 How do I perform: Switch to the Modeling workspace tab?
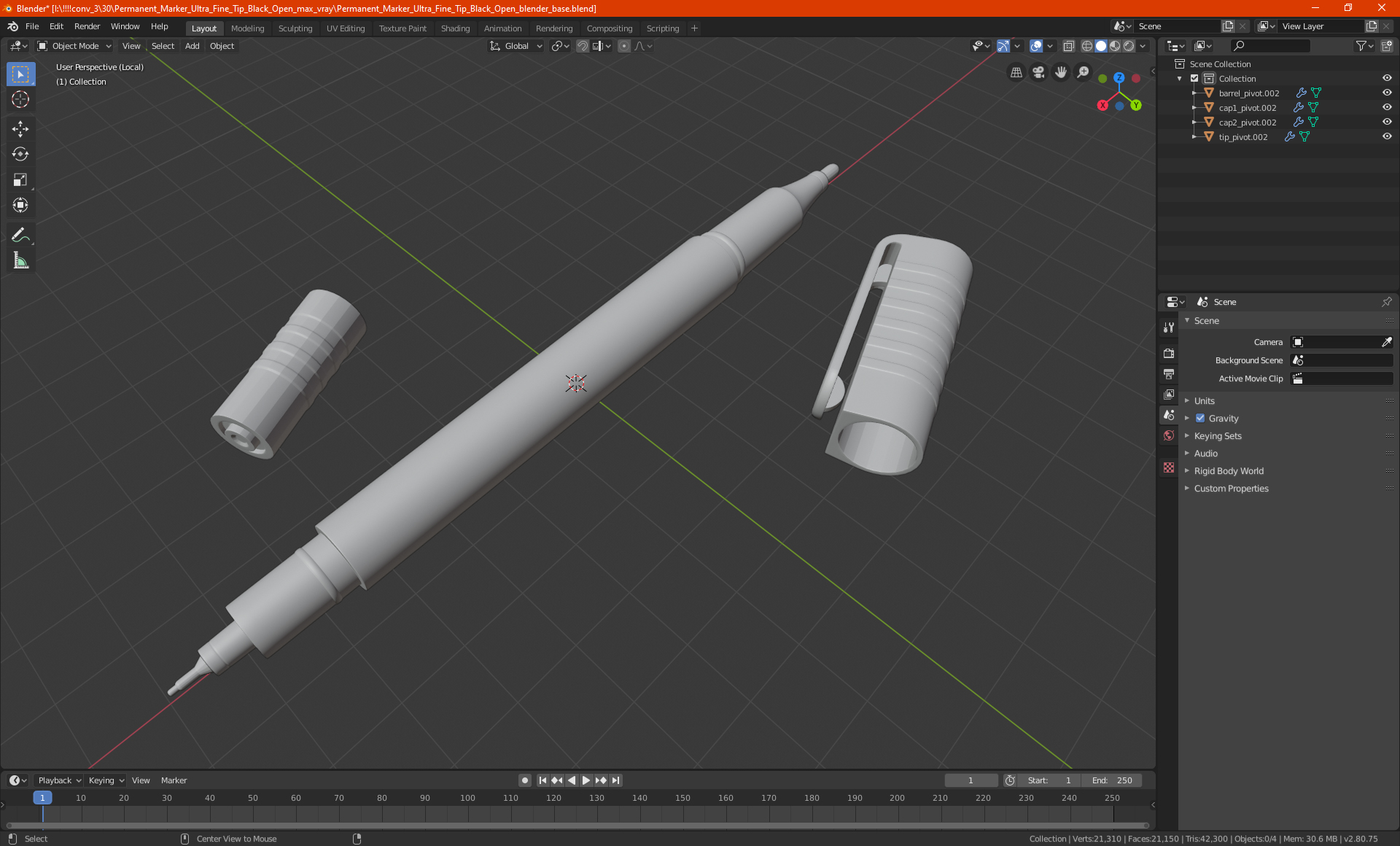point(247,28)
